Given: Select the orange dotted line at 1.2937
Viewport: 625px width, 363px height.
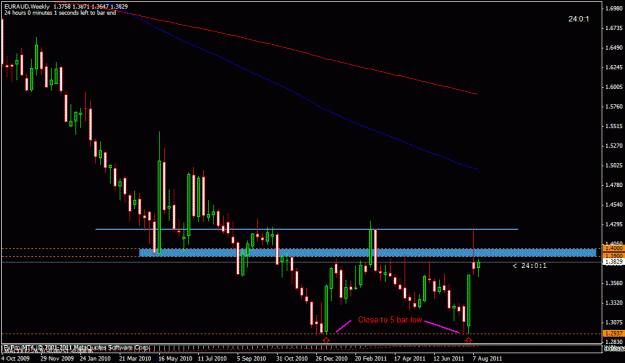Looking at the screenshot, I should (x=302, y=334).
